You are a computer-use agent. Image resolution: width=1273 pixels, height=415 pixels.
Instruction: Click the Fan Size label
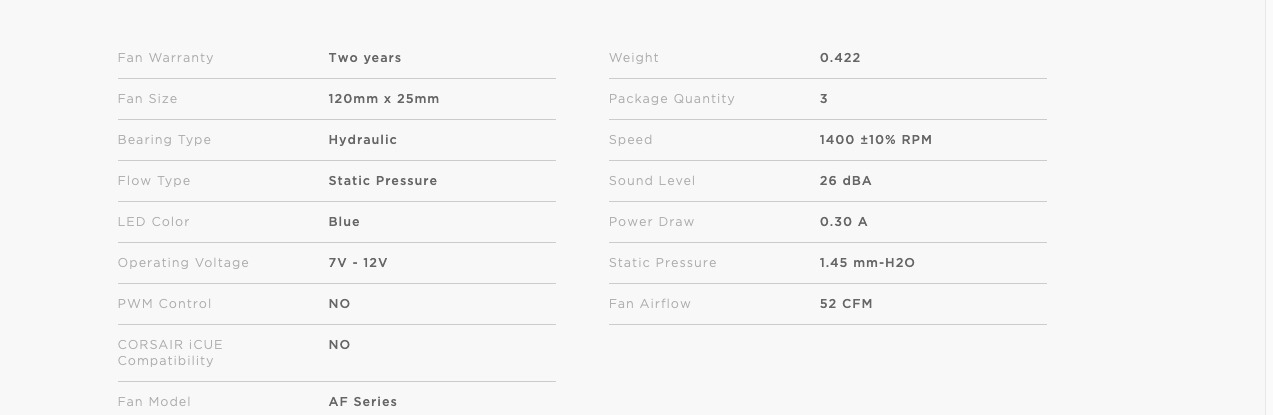148,99
